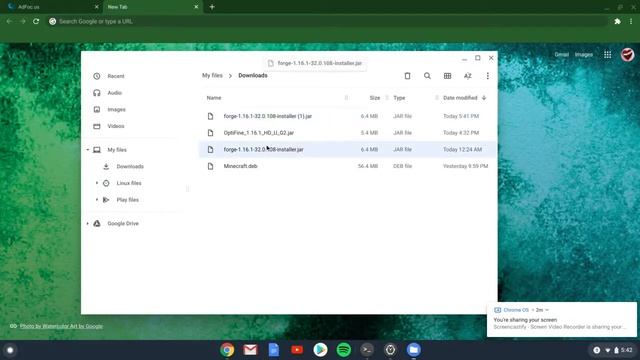Click the file icon of OptiFine jar
Image resolution: width=640 pixels, height=360 pixels.
[x=210, y=133]
